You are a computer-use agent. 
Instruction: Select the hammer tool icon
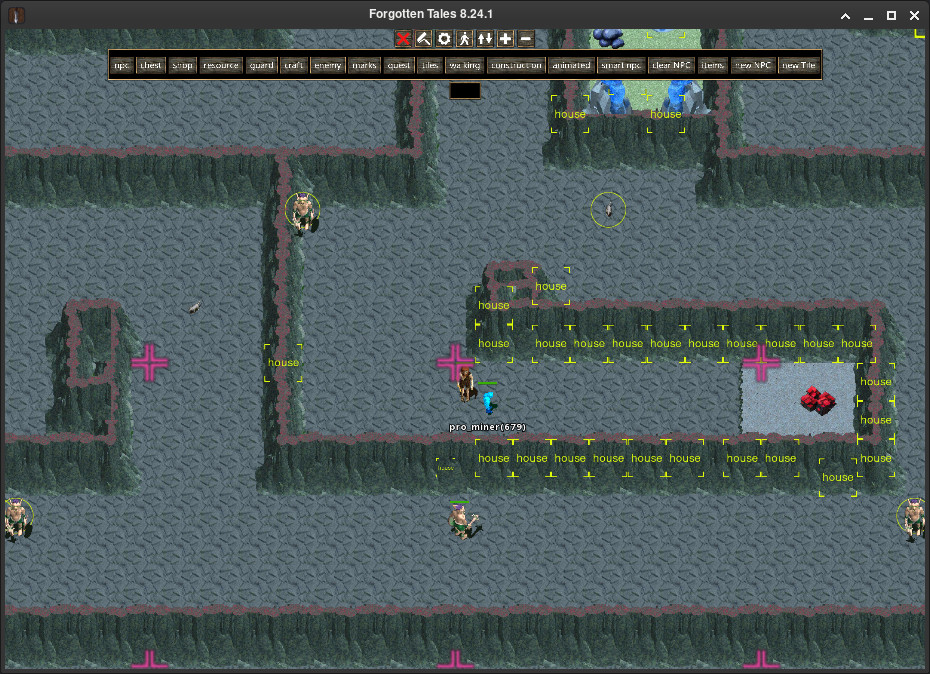click(423, 39)
